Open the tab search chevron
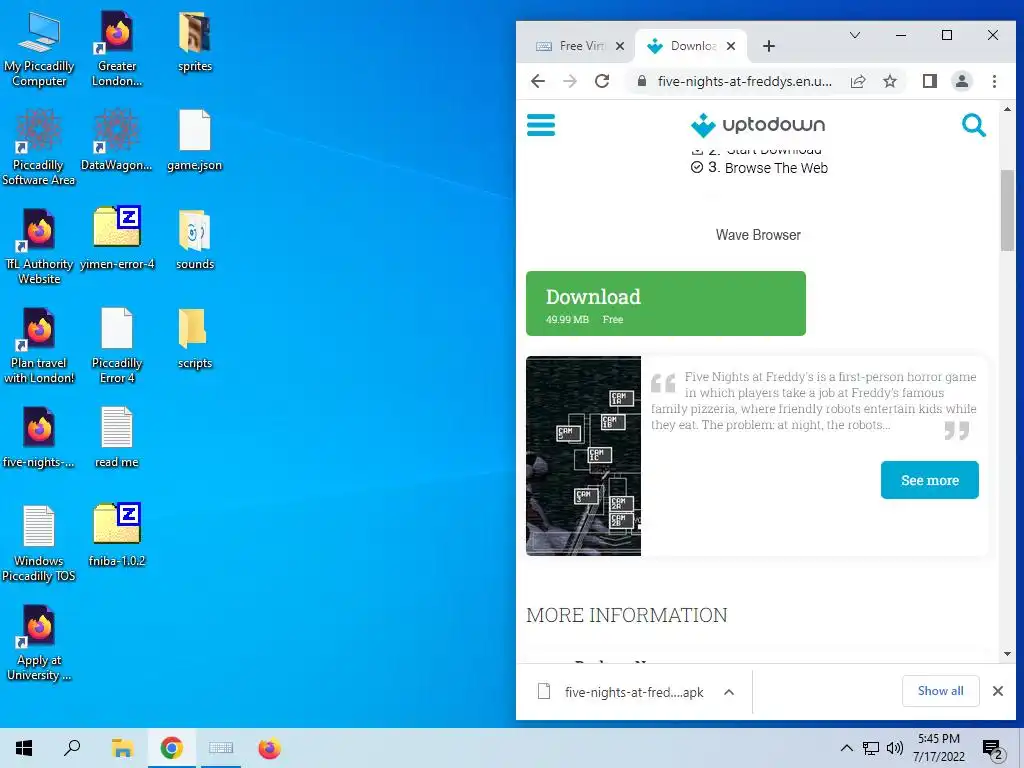1024x768 pixels. 854,35
